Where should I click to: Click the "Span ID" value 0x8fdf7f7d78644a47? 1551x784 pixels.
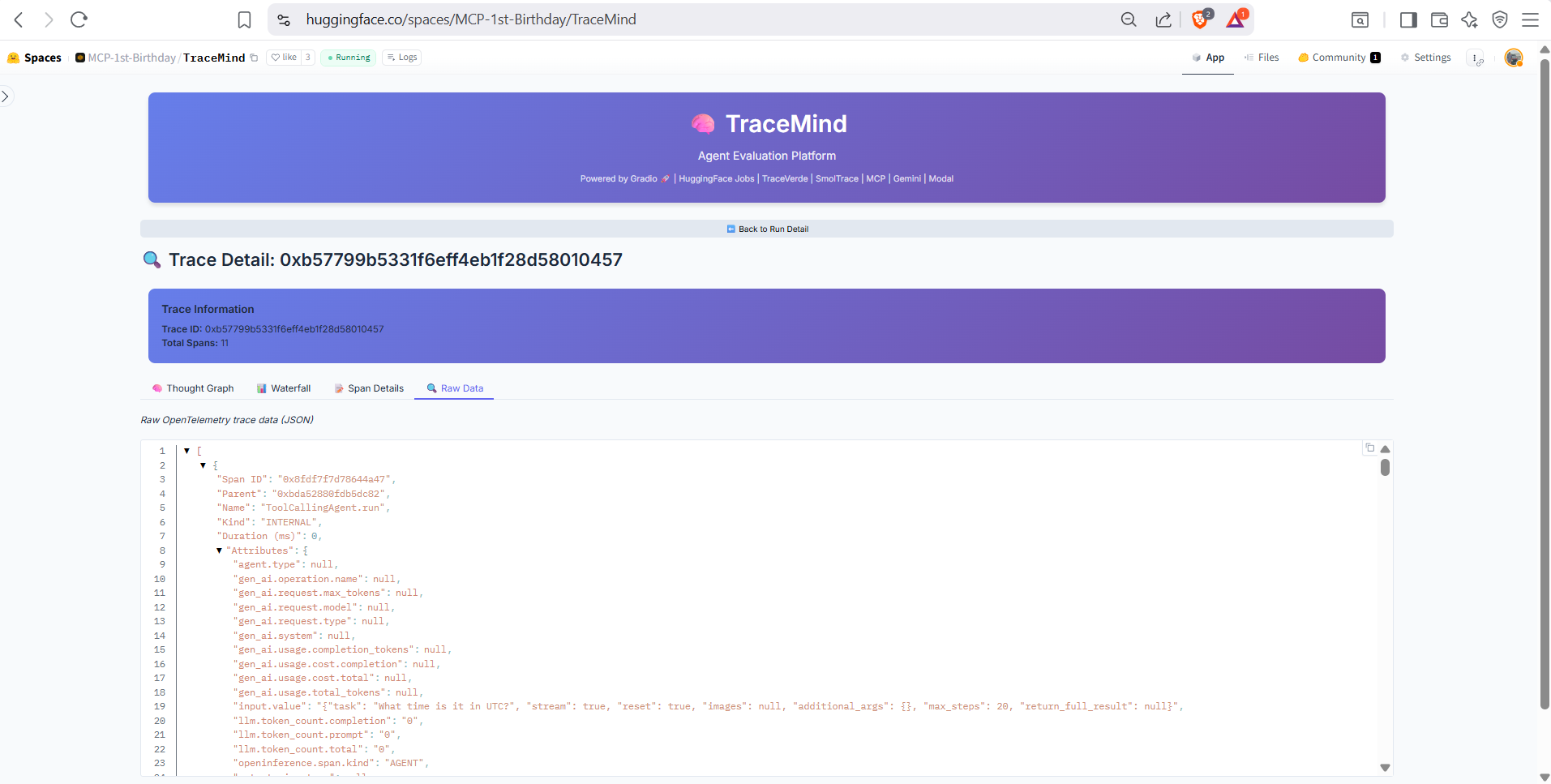pyautogui.click(x=332, y=479)
